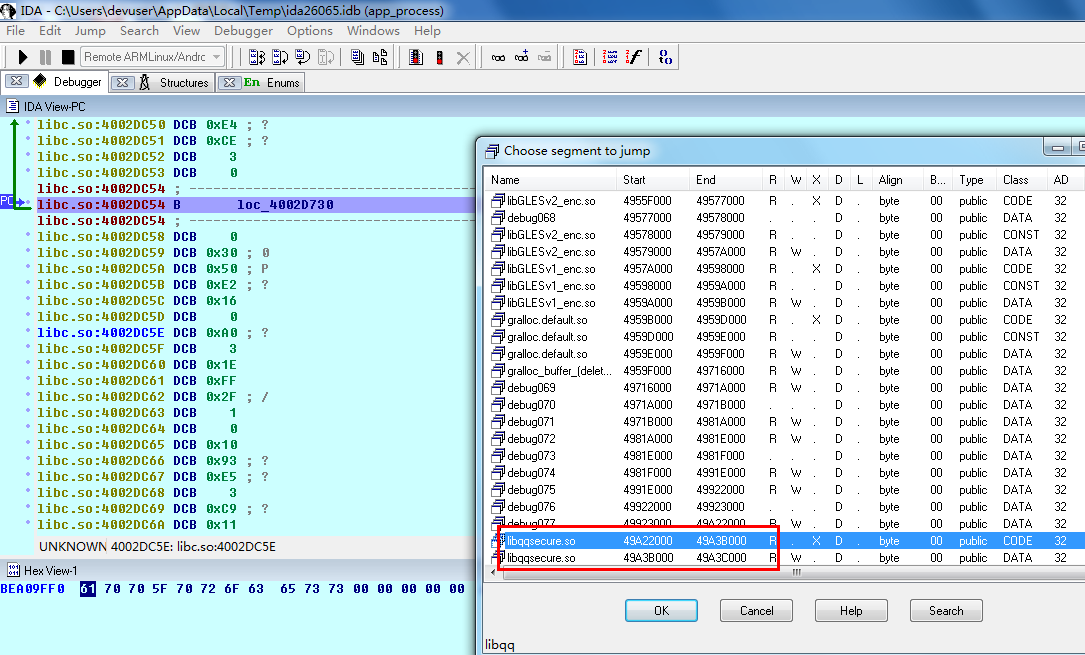Close the Structures tab
This screenshot has width=1085, height=655.
coord(122,82)
